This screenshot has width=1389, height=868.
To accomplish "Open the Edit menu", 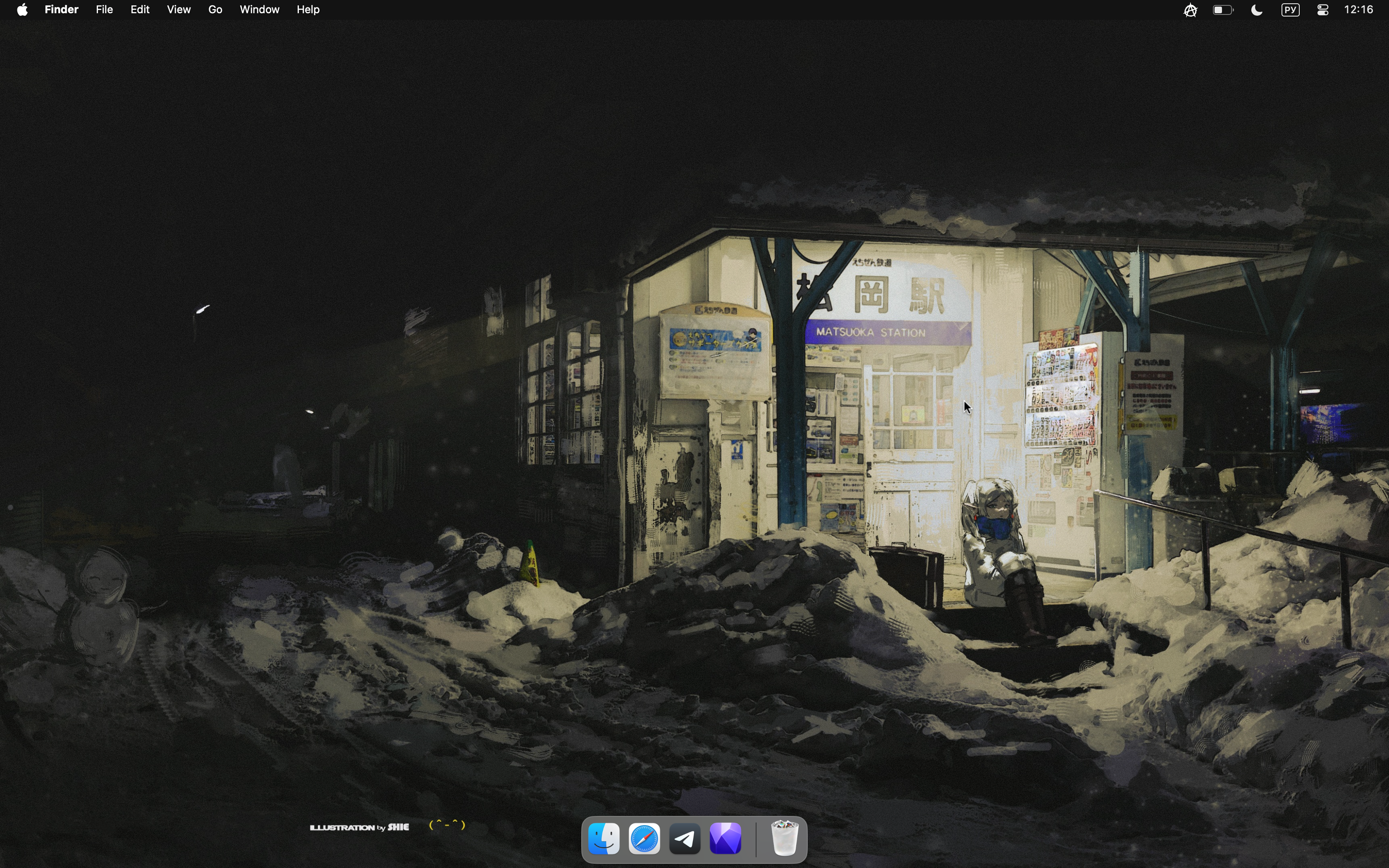I will point(140,10).
